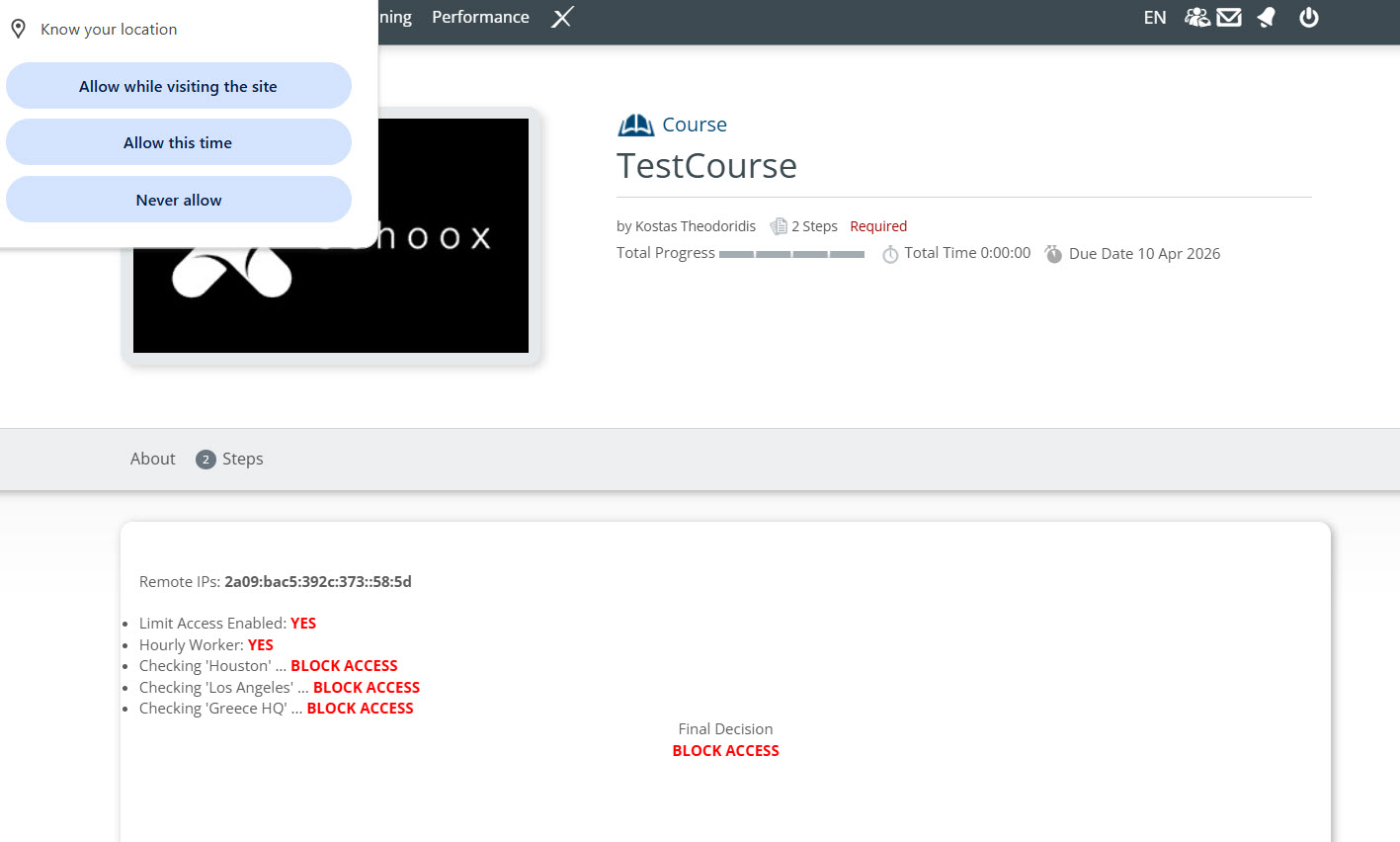Click Checking 'Los Angeles' BLOCK ACCESS line
1400x842 pixels.
pyautogui.click(x=280, y=687)
